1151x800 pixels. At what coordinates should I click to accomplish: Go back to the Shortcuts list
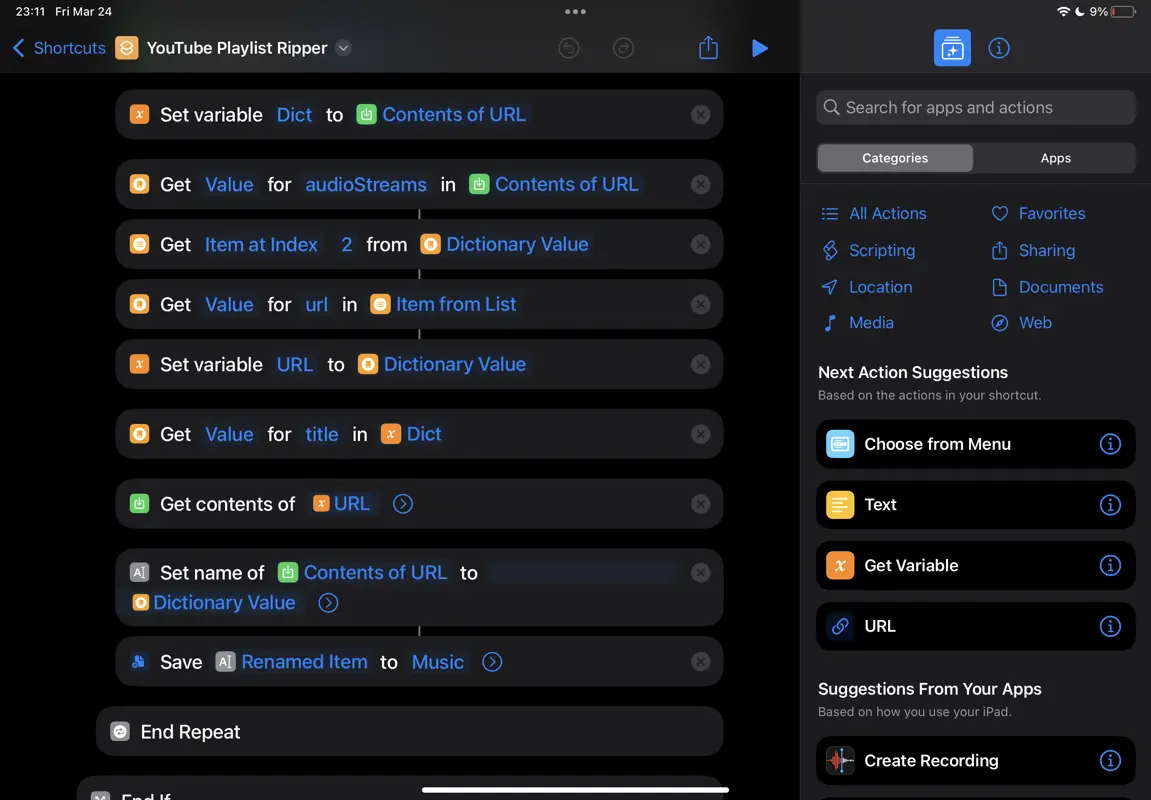click(58, 47)
